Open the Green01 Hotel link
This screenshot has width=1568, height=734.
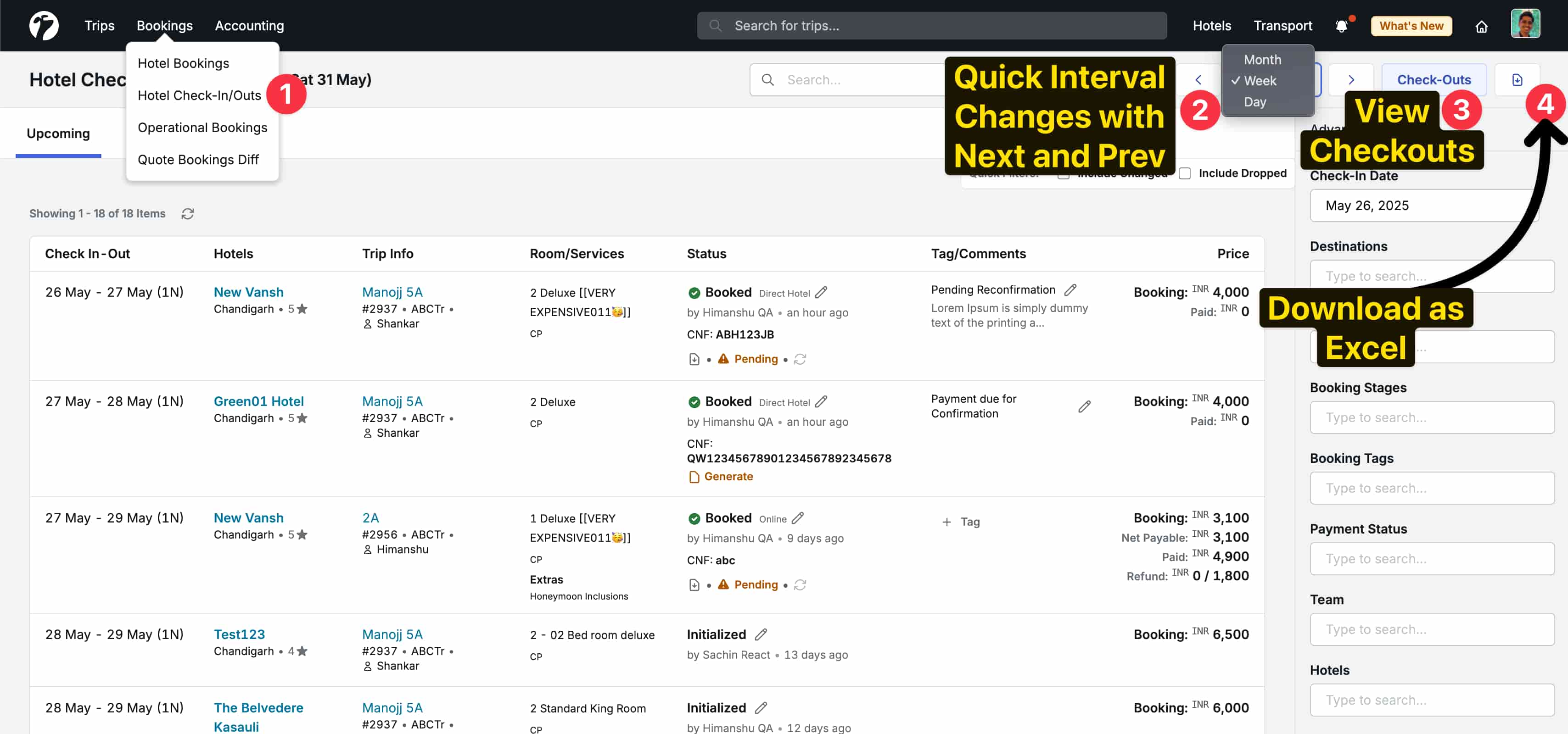point(258,401)
